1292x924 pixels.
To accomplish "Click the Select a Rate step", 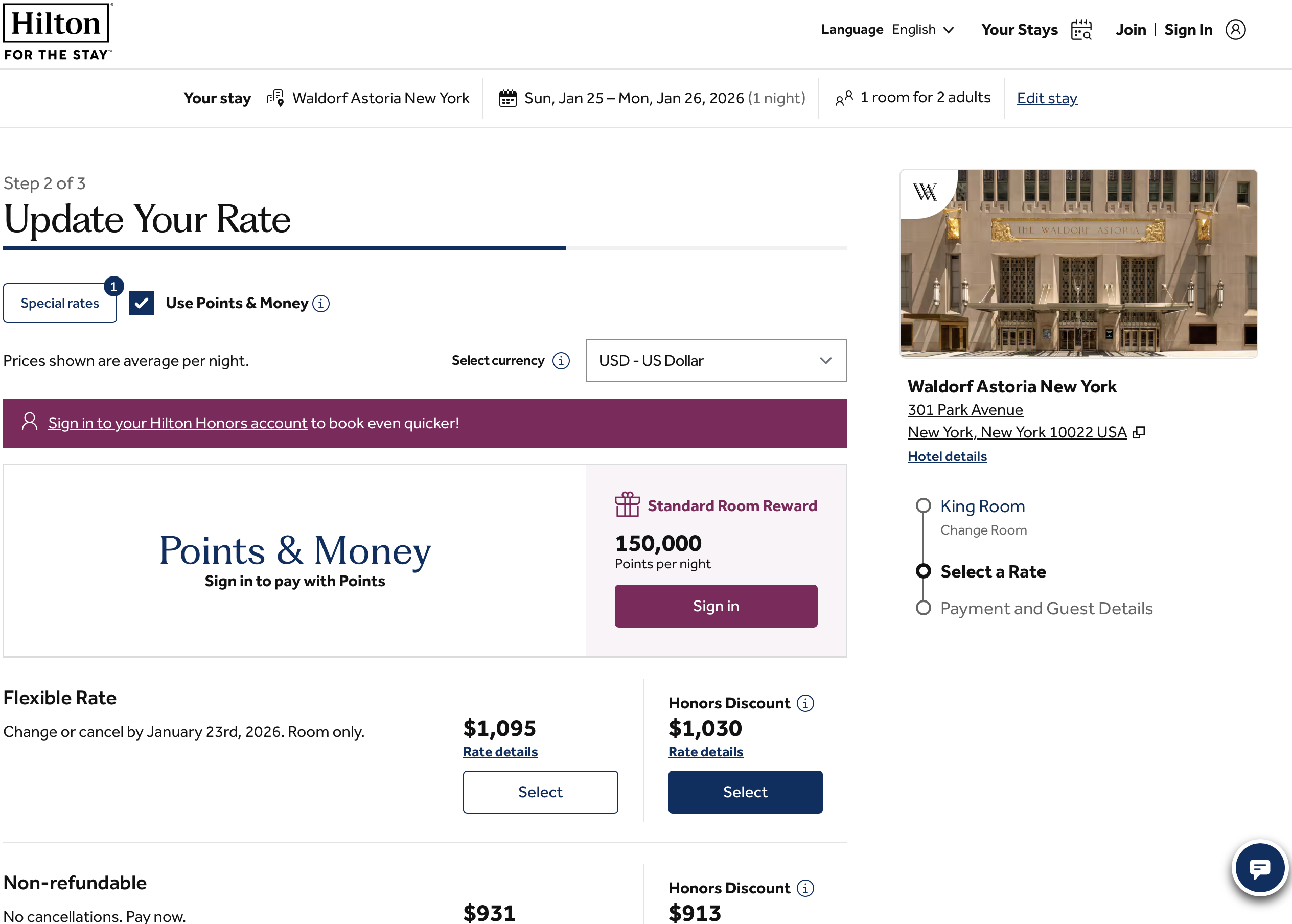I will pyautogui.click(x=993, y=571).
